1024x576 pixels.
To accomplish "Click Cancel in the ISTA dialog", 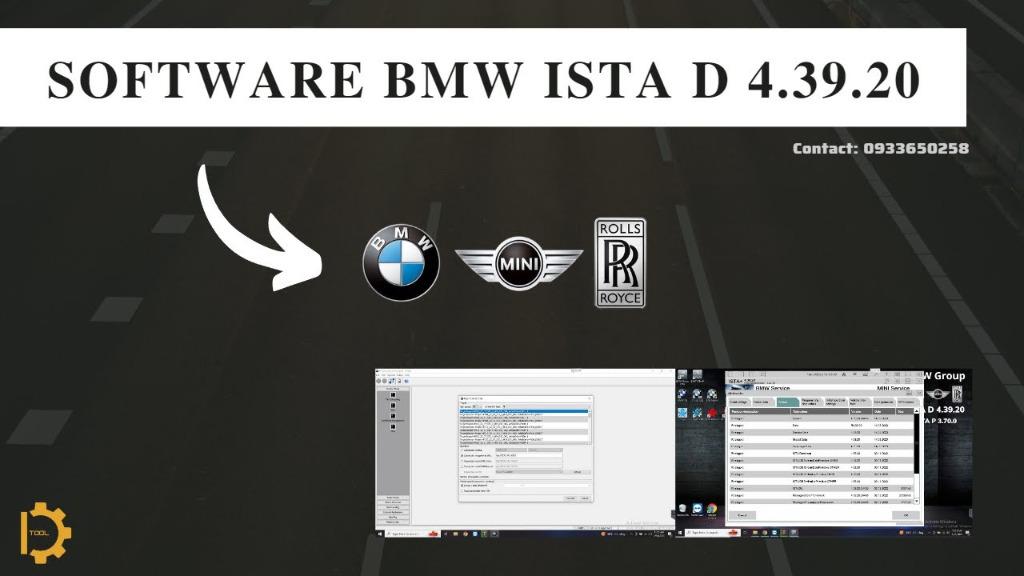I will point(743,515).
